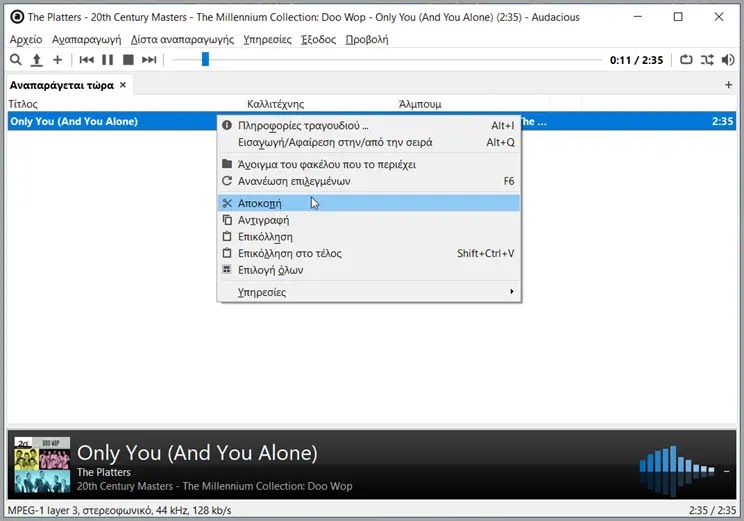Choose Αποκοπή in context menu
Screen dimensions: 744x521
tap(369, 203)
